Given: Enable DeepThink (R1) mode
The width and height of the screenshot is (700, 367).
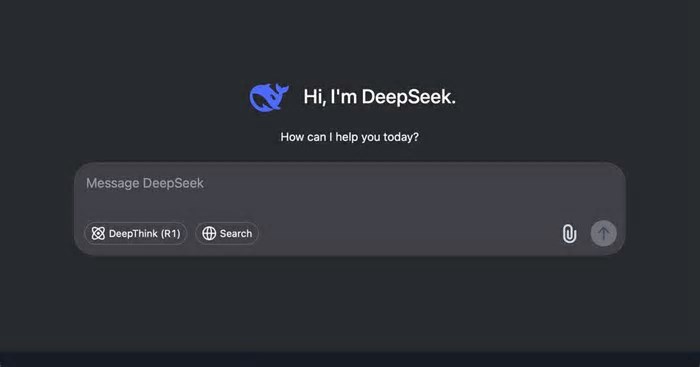Looking at the screenshot, I should tap(136, 234).
